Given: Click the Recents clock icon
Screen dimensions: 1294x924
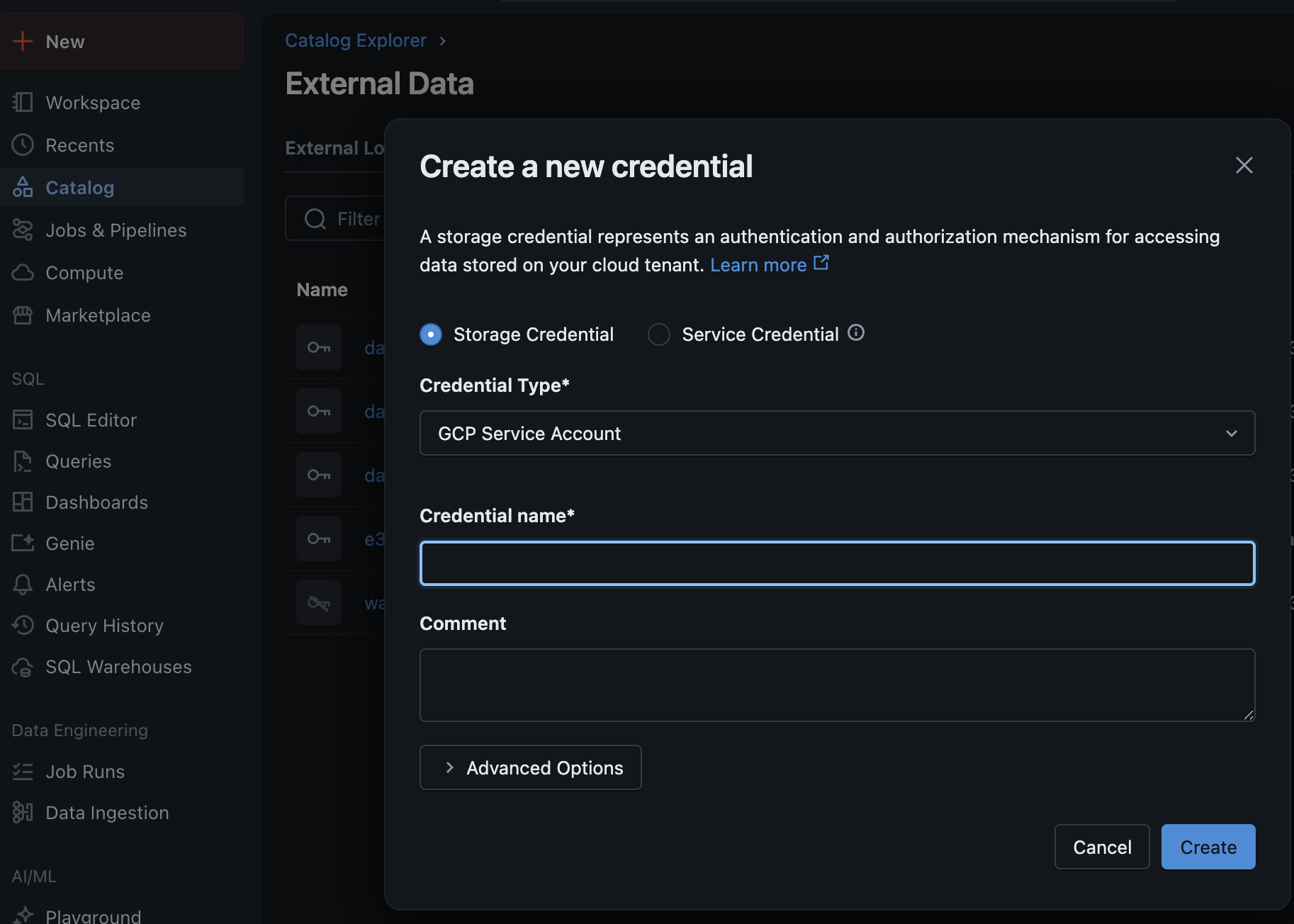Looking at the screenshot, I should click(23, 145).
